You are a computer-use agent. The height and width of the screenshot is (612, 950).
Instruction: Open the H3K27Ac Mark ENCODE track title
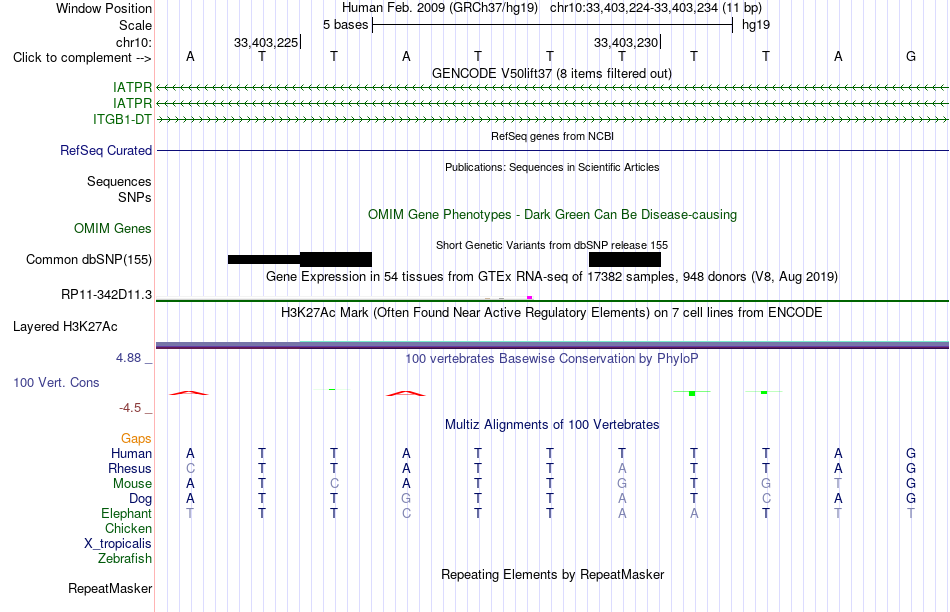(x=552, y=313)
